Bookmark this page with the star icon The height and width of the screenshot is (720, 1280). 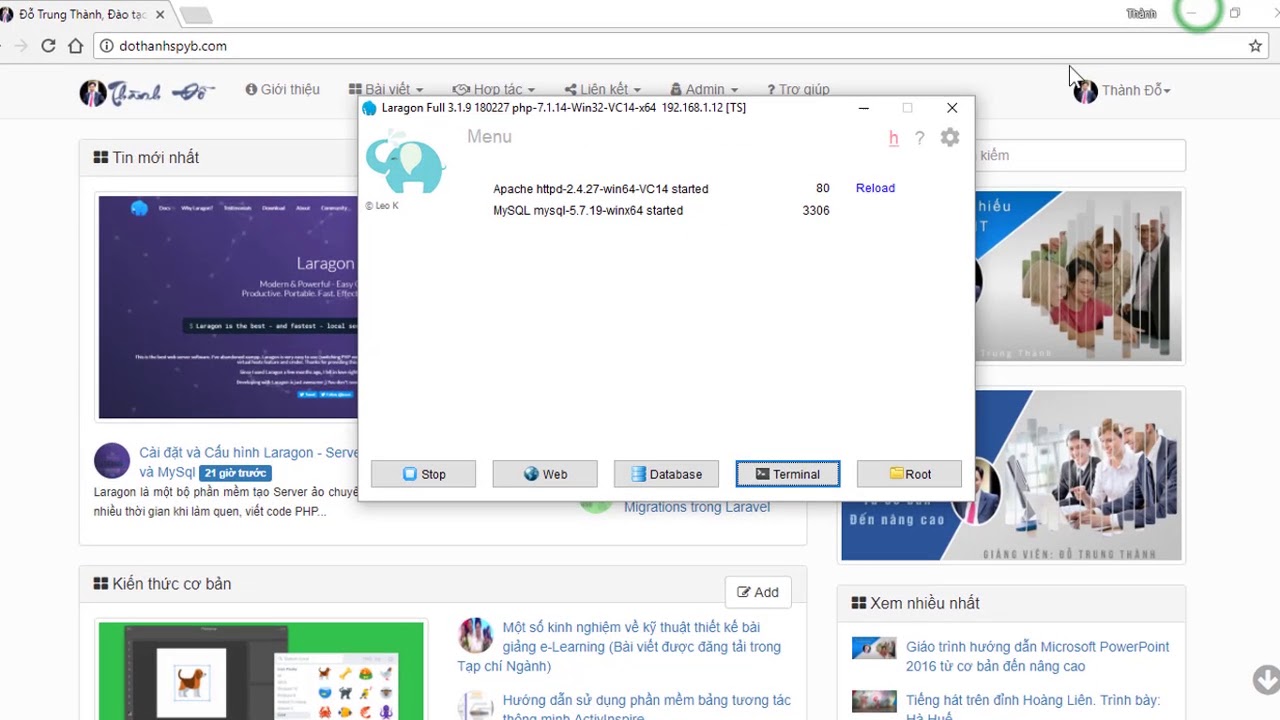tap(1255, 46)
